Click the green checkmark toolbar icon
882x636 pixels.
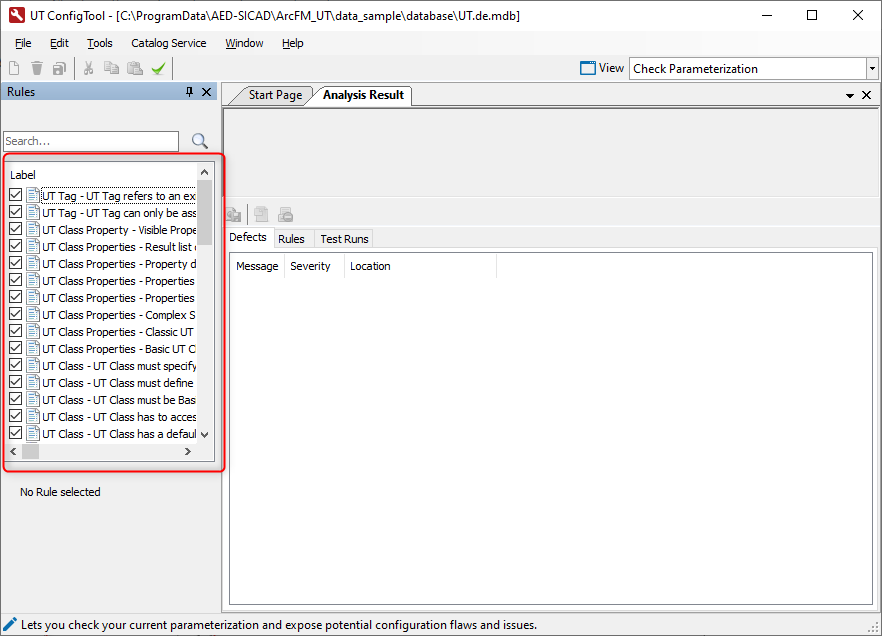(x=159, y=69)
